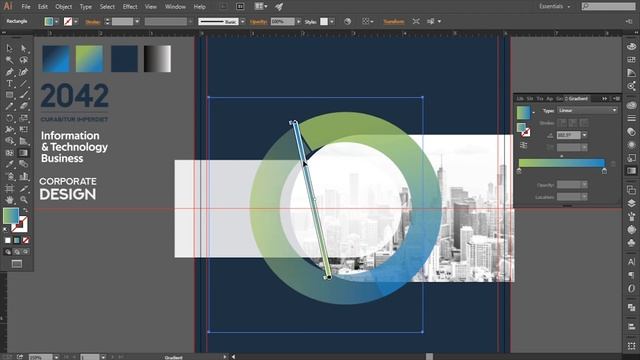Click the green-to-blue gradient slider bar
Viewport: 640px width, 360px height.
[562, 162]
